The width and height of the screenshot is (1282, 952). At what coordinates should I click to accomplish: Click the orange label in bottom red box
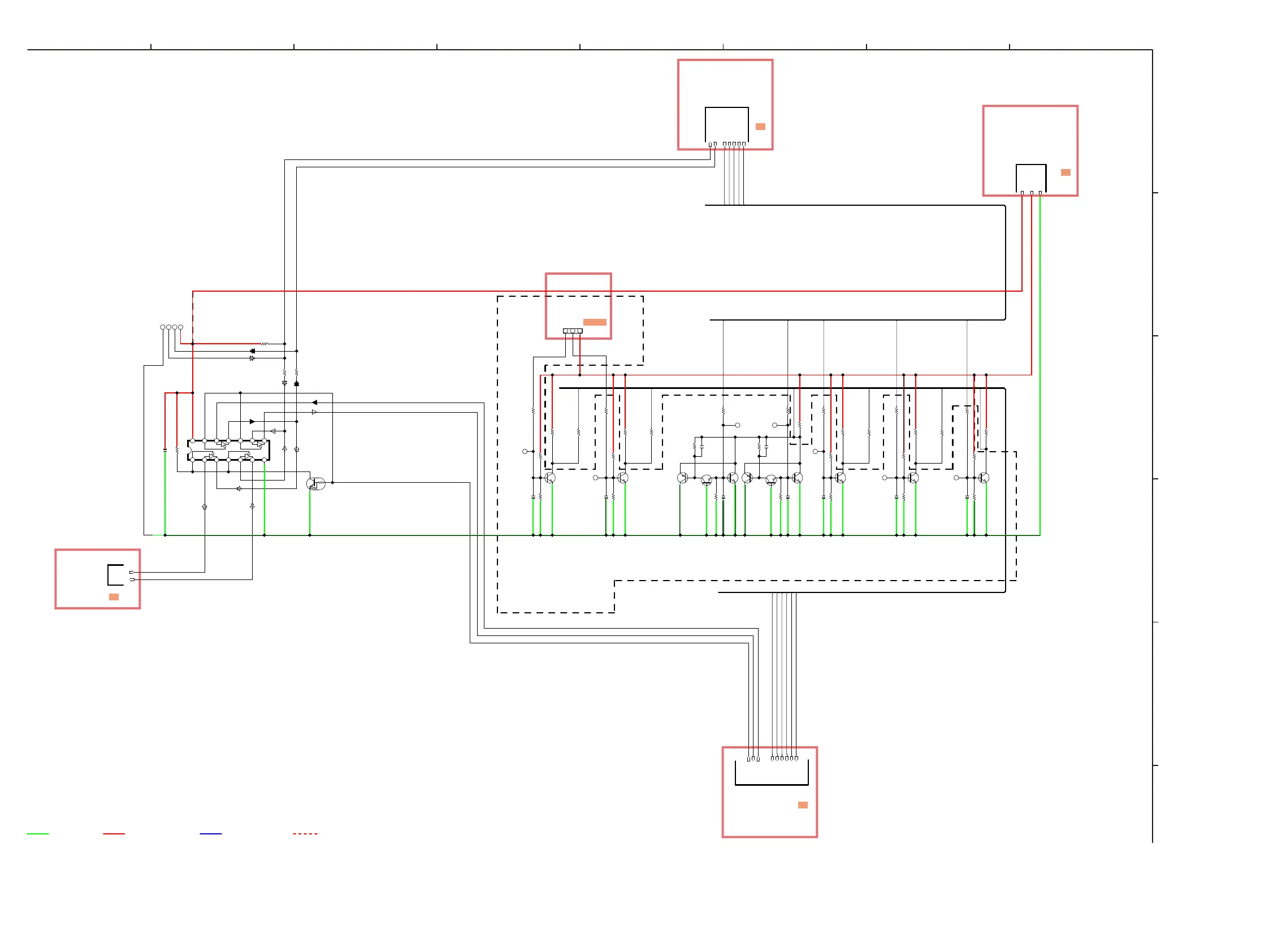tap(803, 805)
